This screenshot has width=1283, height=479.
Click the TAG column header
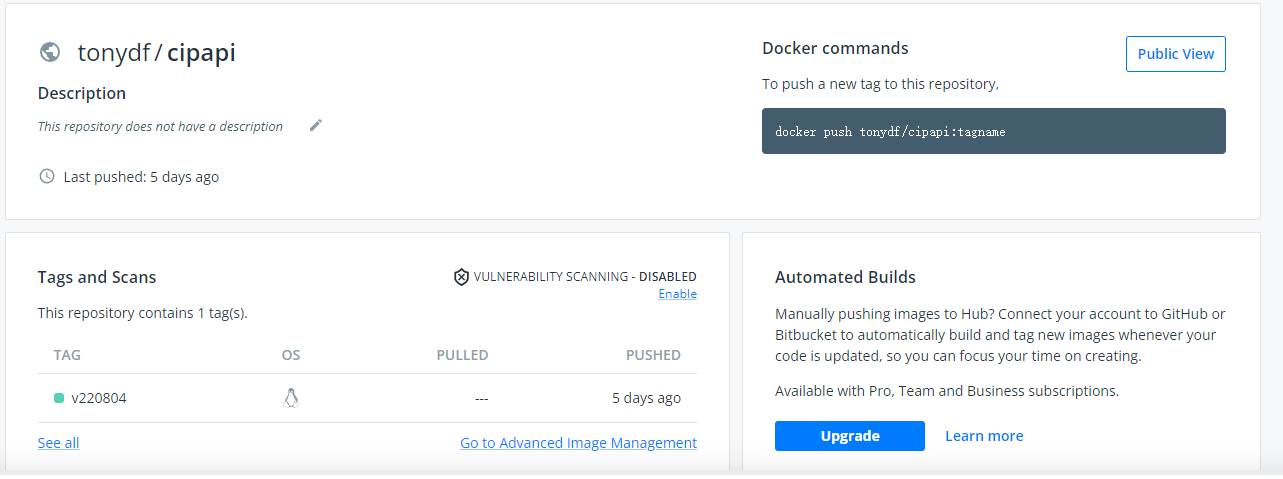click(67, 355)
